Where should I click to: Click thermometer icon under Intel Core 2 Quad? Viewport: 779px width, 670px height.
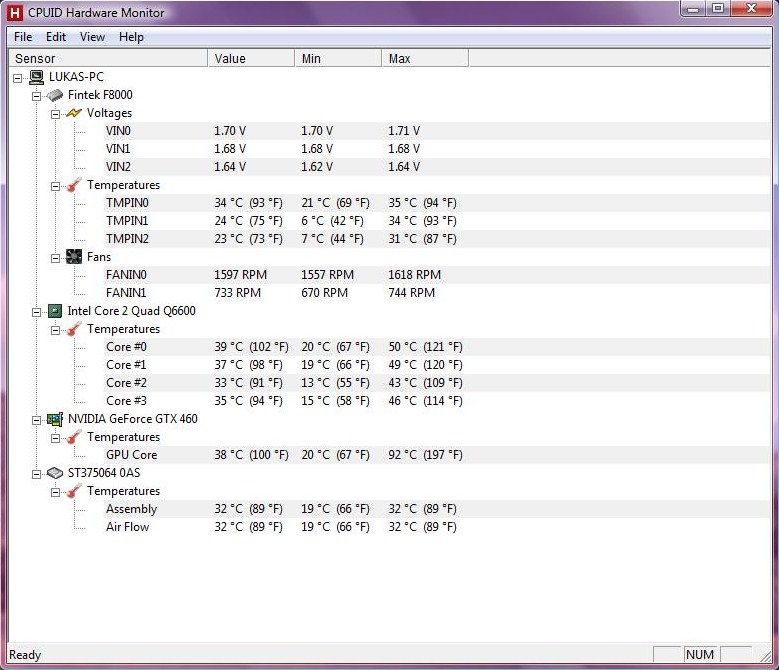point(74,329)
